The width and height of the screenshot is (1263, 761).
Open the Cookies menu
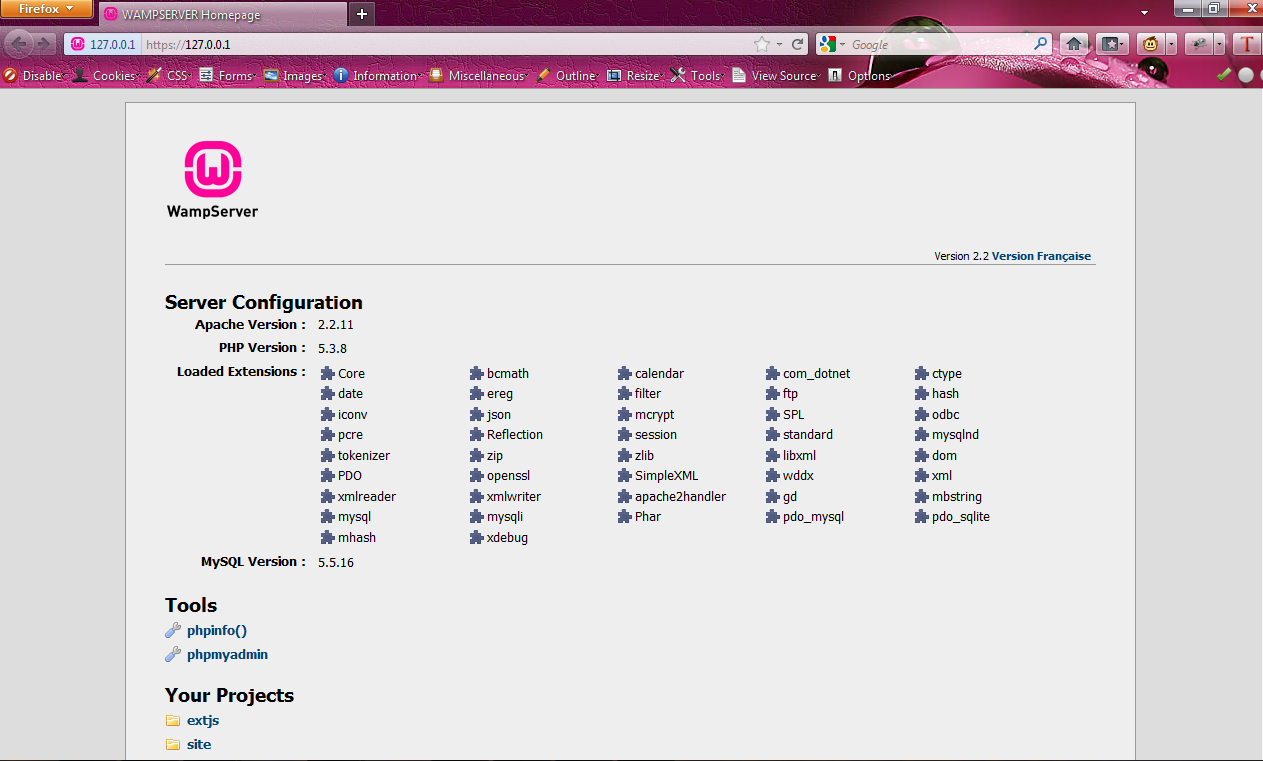[106, 75]
